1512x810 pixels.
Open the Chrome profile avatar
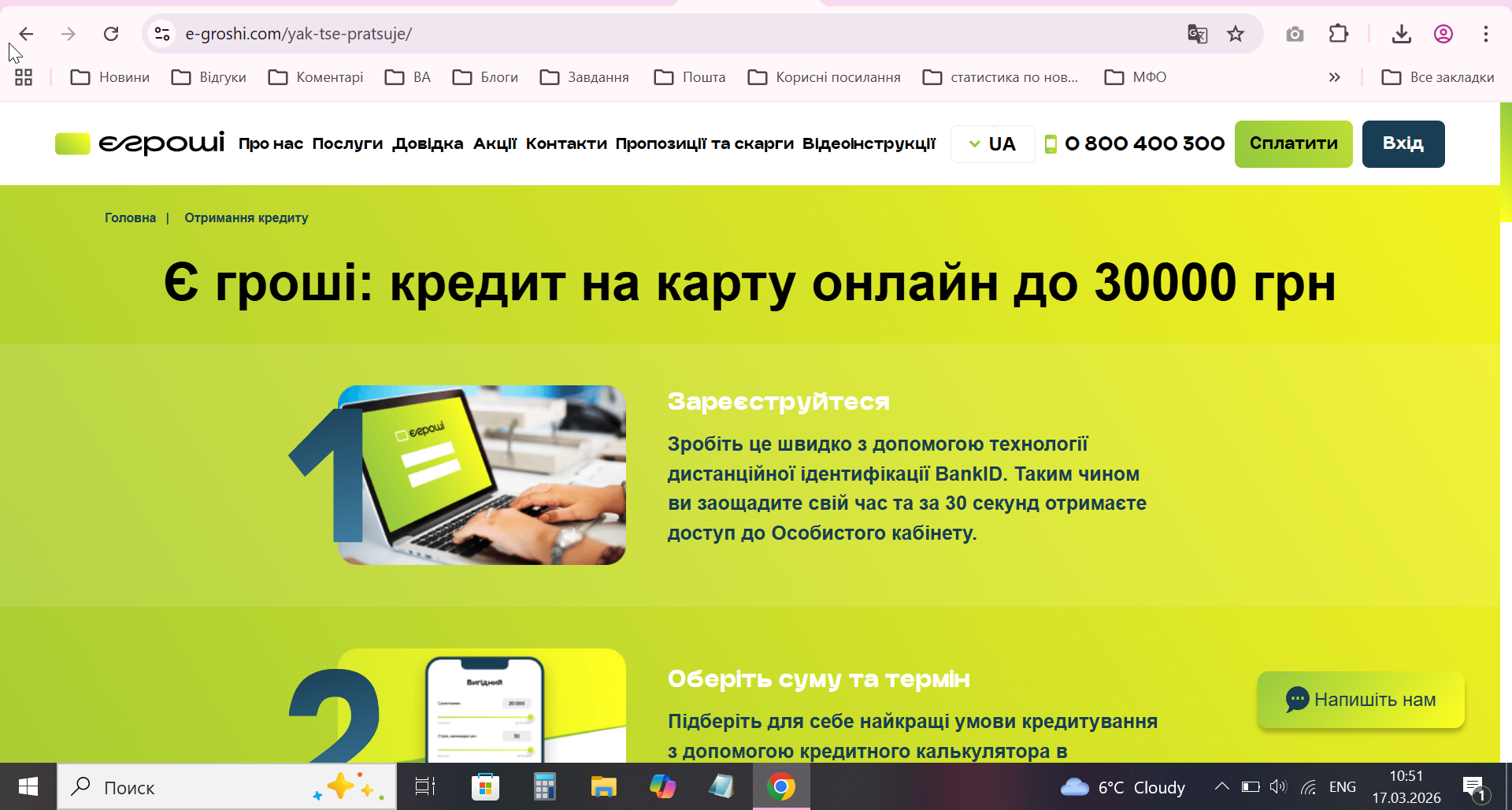1443,34
